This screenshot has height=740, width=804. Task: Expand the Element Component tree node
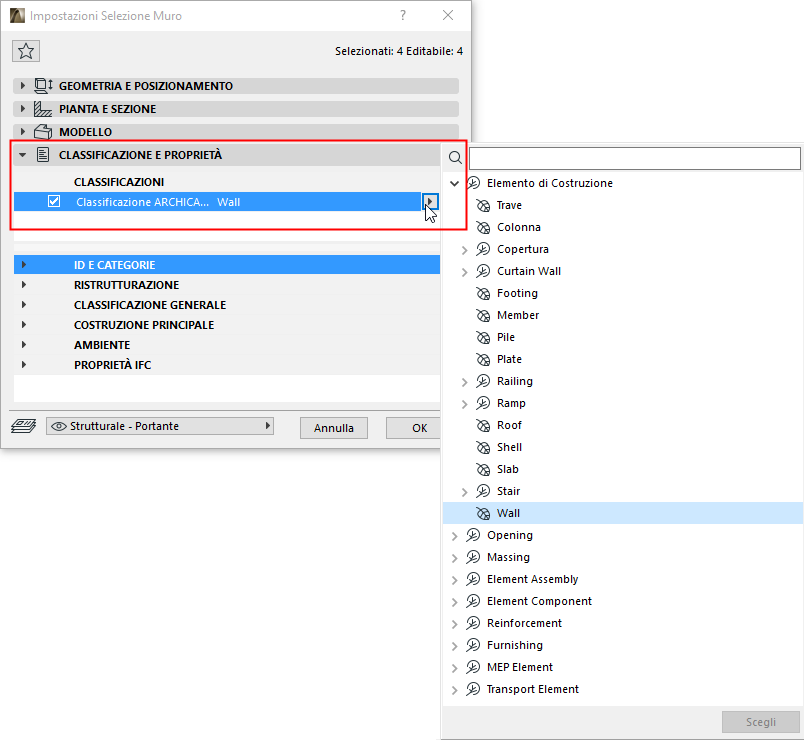coord(454,602)
